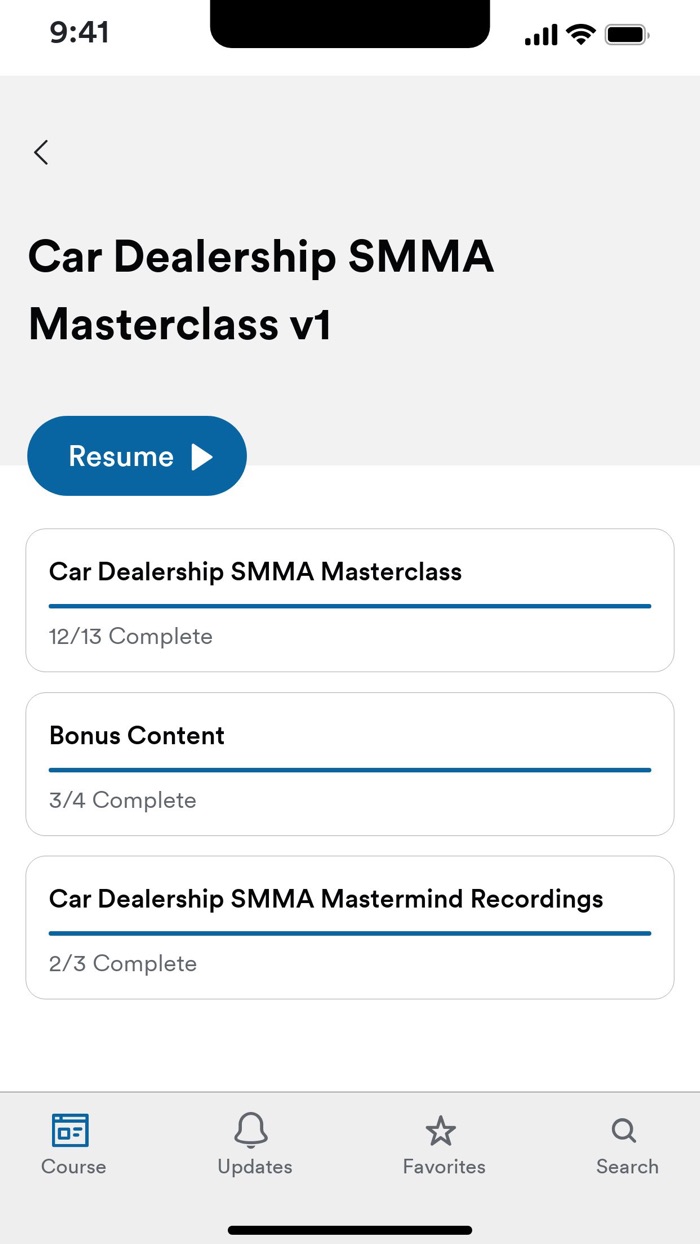700x1244 pixels.
Task: Expand the Mastermind Recordings section
Action: click(349, 926)
